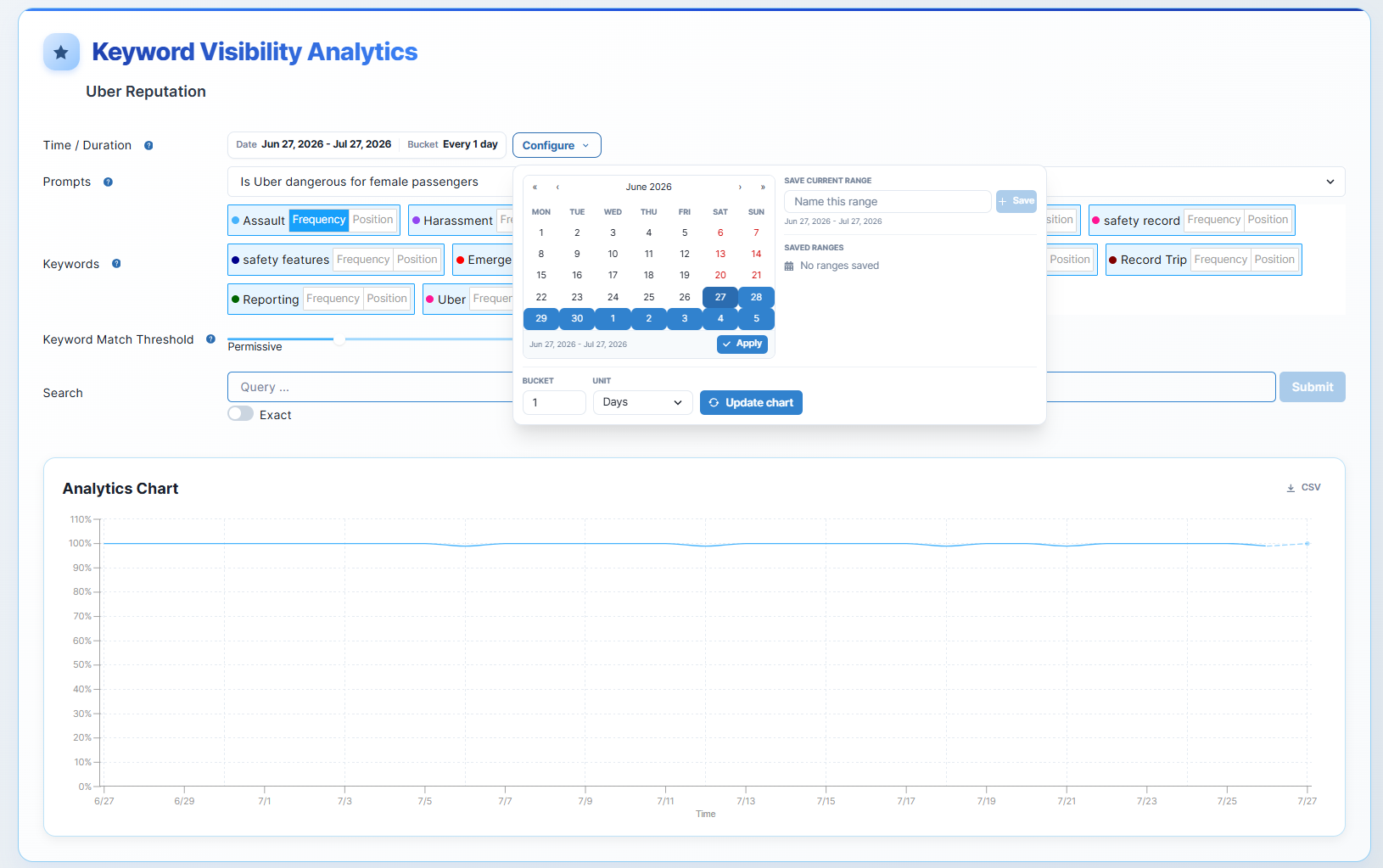Toggle Reporting Position option

coord(387,299)
